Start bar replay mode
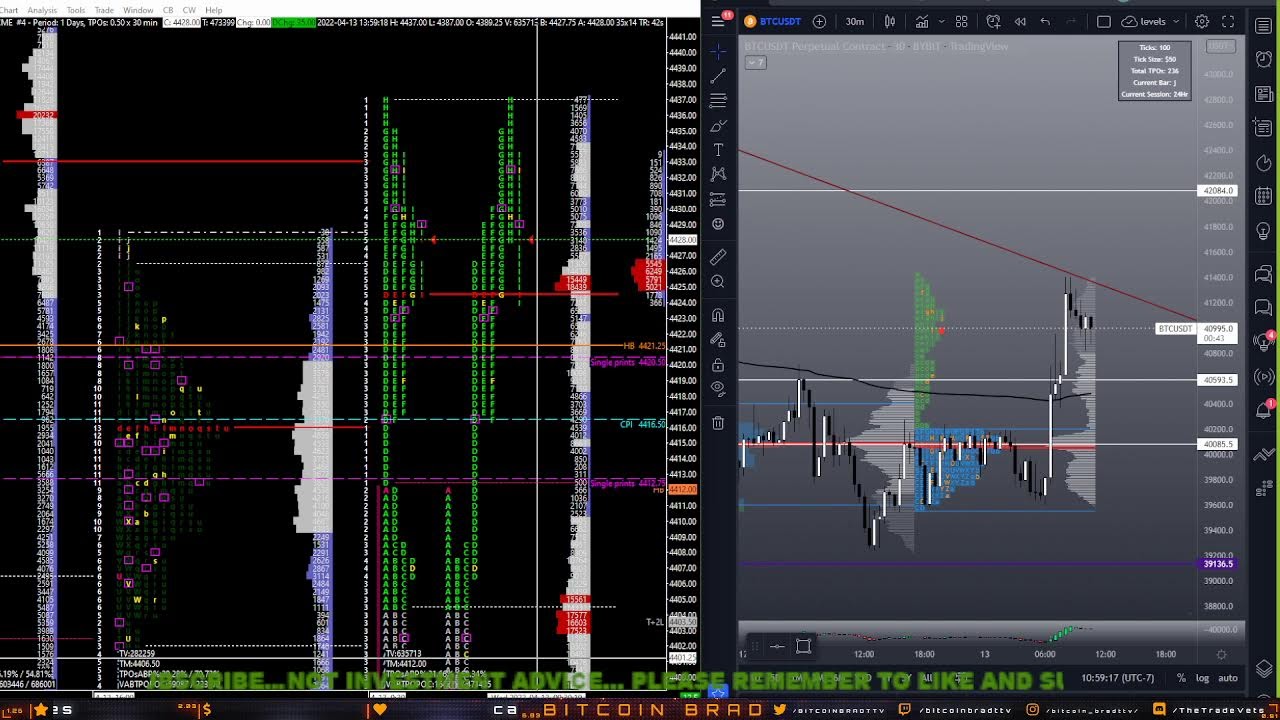Screen dimensions: 1280x720 coord(1020,21)
